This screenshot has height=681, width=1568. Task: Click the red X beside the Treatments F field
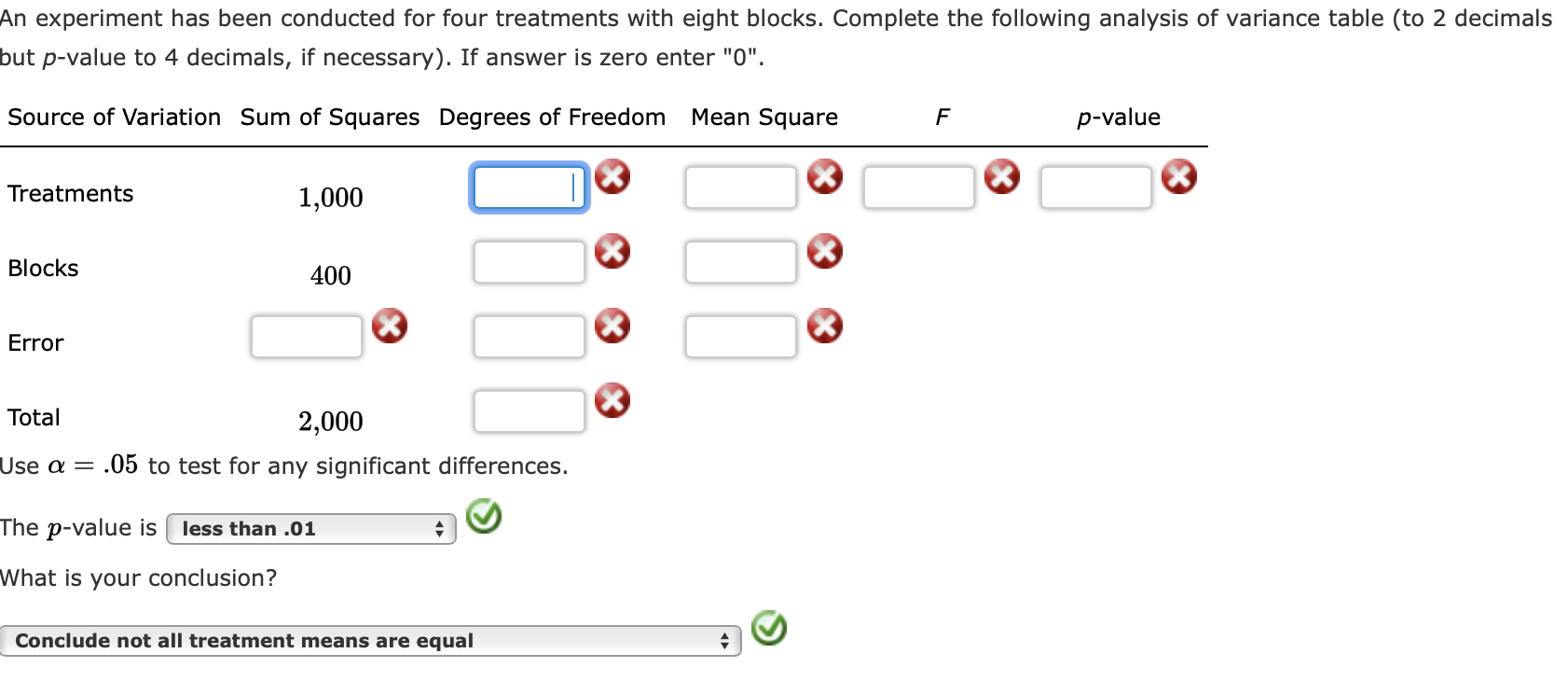pyautogui.click(x=1002, y=178)
